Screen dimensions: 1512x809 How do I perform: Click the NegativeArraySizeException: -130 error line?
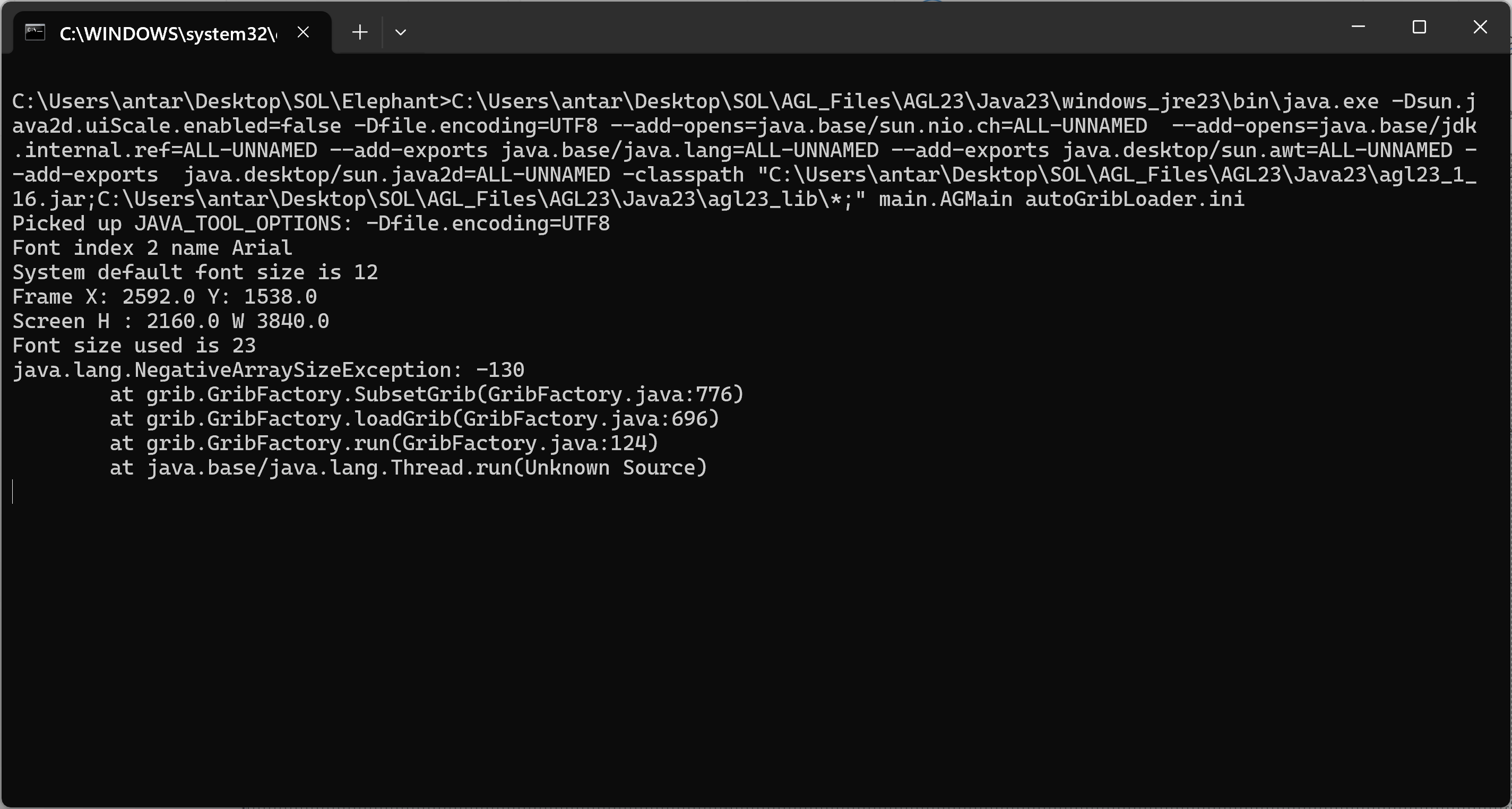click(268, 371)
